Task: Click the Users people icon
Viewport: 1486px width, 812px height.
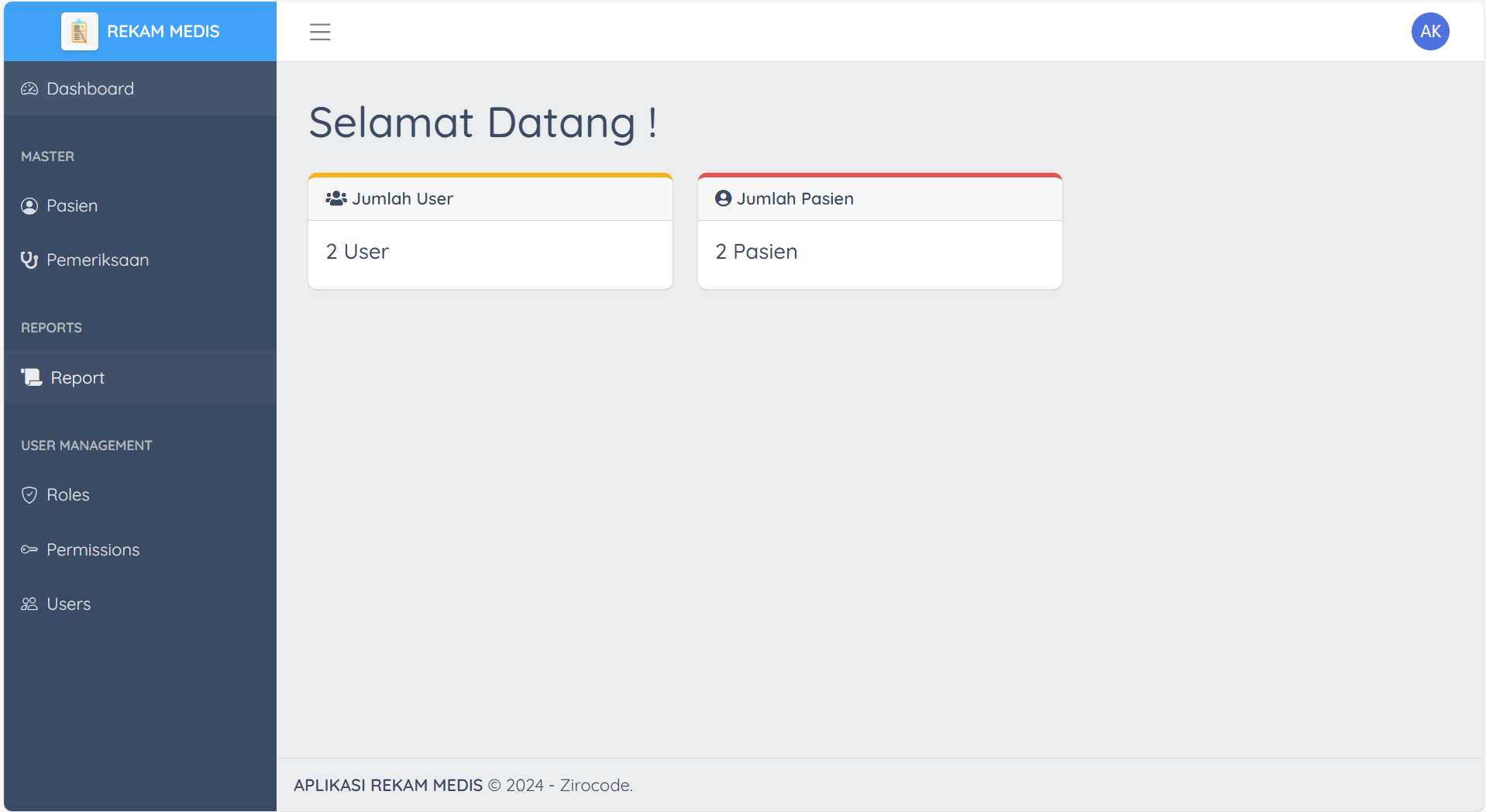Action: point(29,604)
